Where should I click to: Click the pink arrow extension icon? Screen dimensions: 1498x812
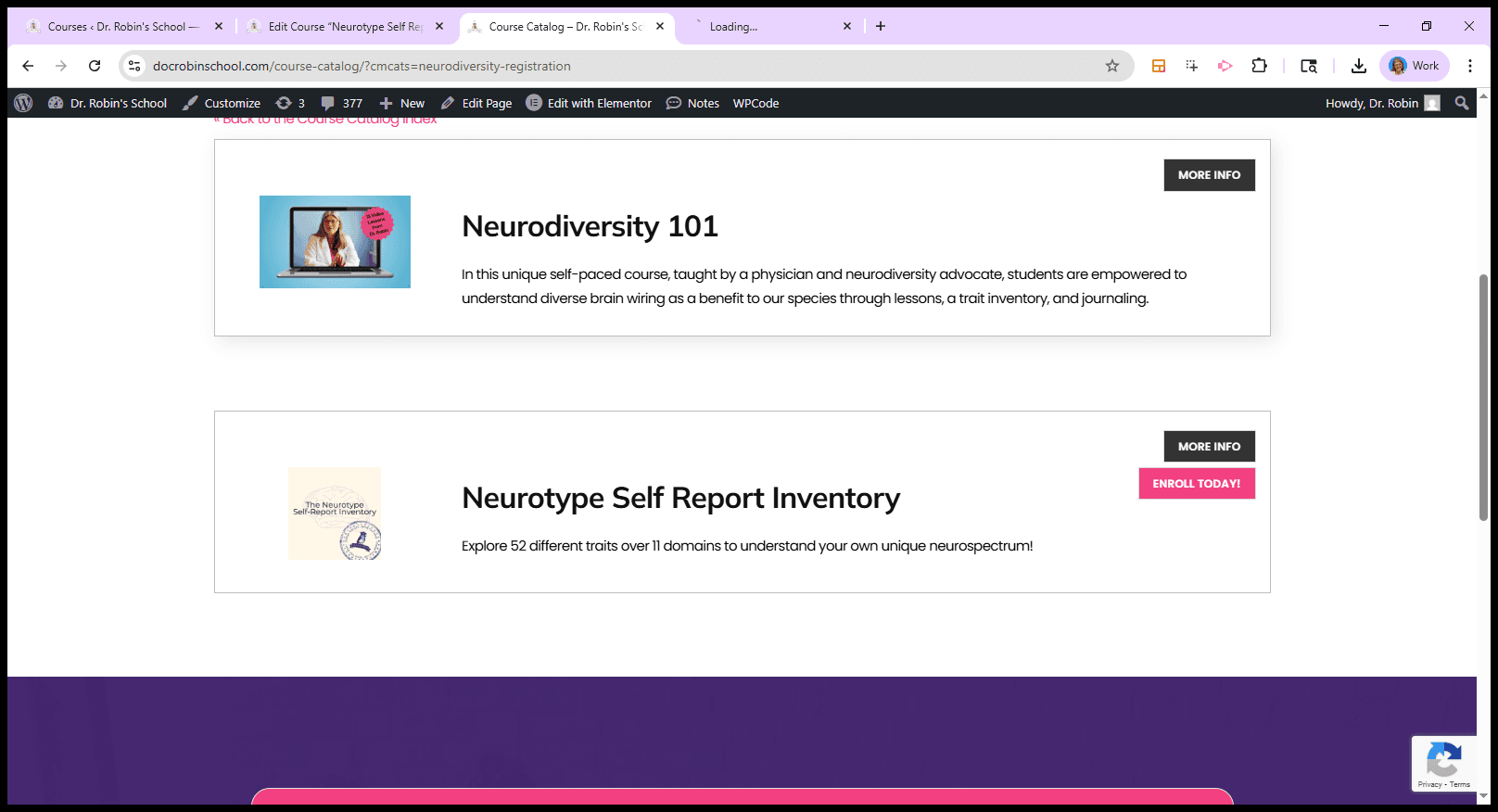pyautogui.click(x=1225, y=66)
